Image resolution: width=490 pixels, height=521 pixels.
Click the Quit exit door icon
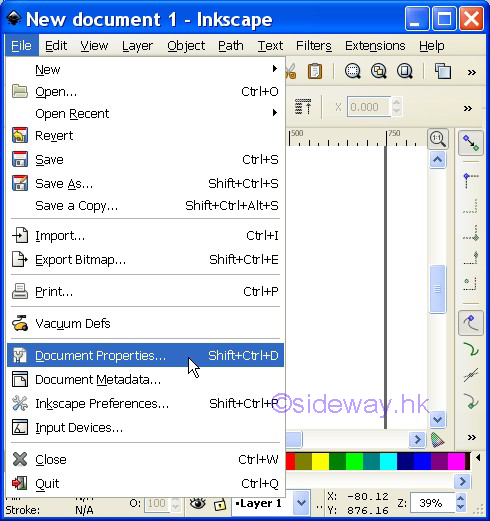[20, 483]
